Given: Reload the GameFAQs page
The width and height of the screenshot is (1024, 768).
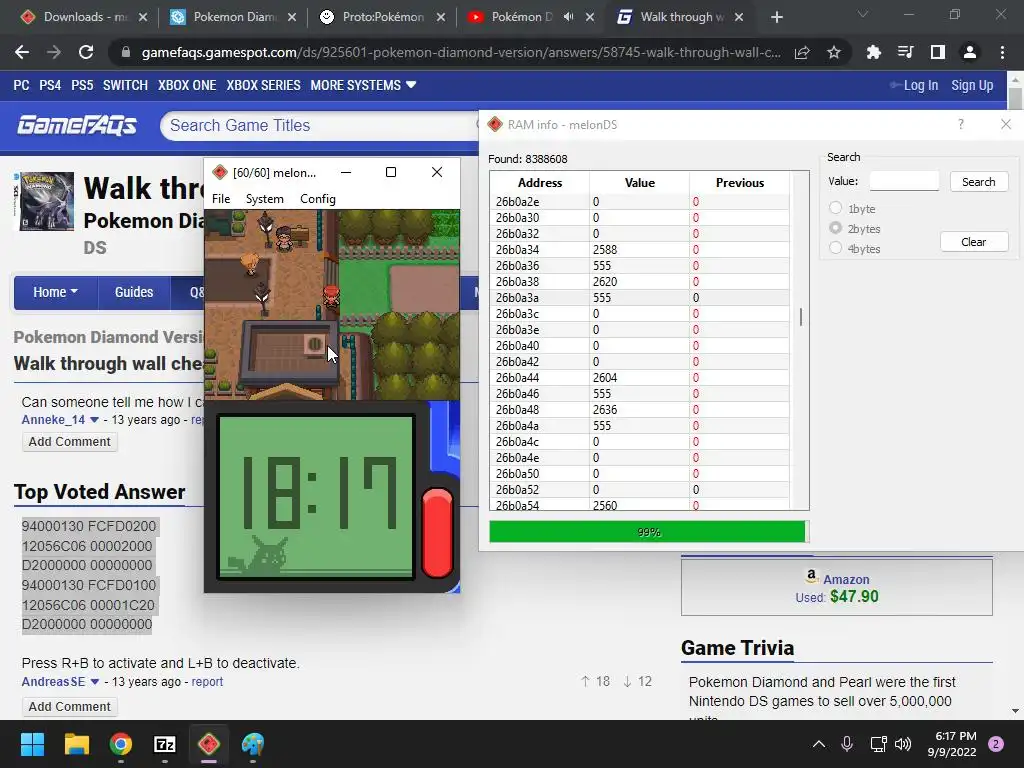Looking at the screenshot, I should click(x=86, y=52).
